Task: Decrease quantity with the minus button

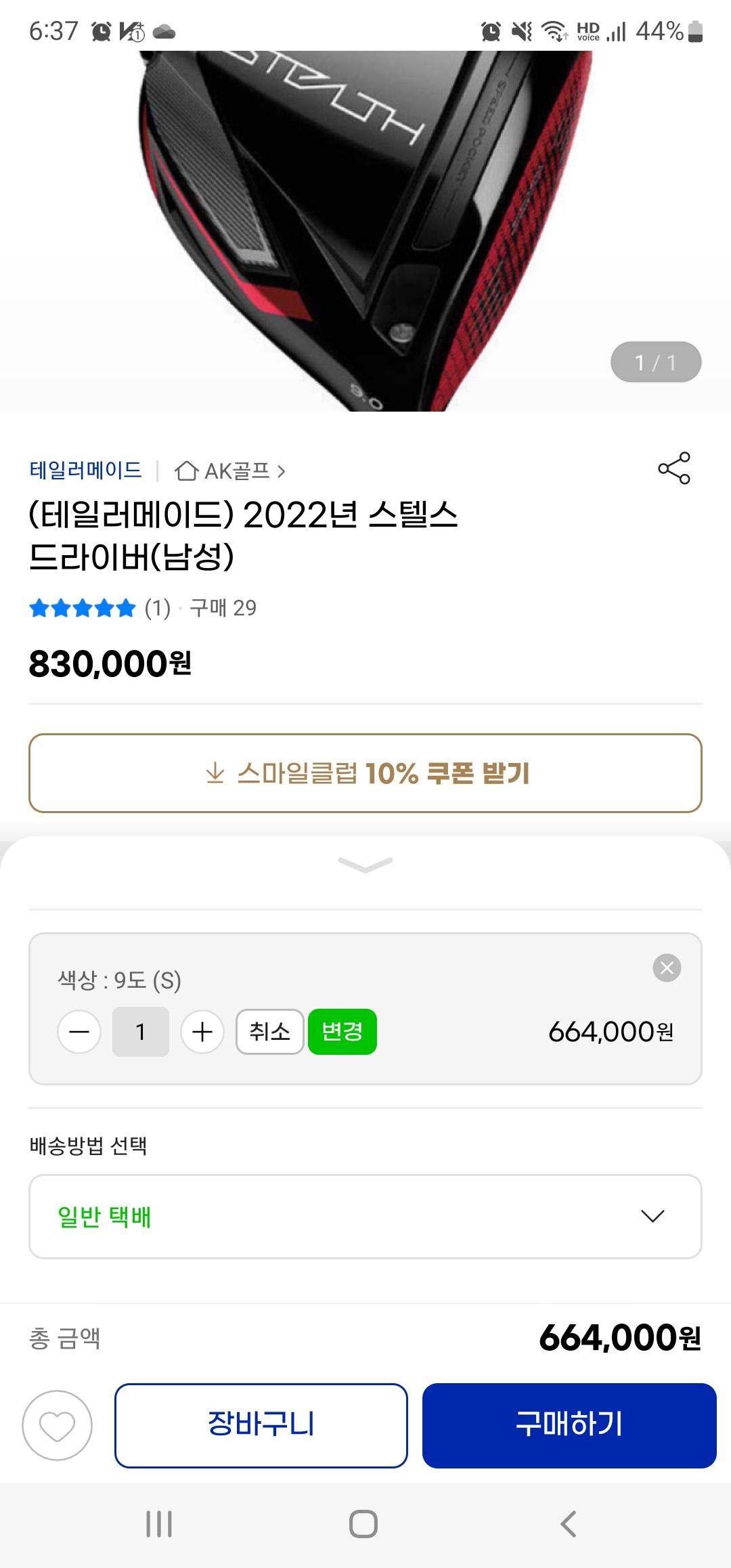Action: [79, 1032]
